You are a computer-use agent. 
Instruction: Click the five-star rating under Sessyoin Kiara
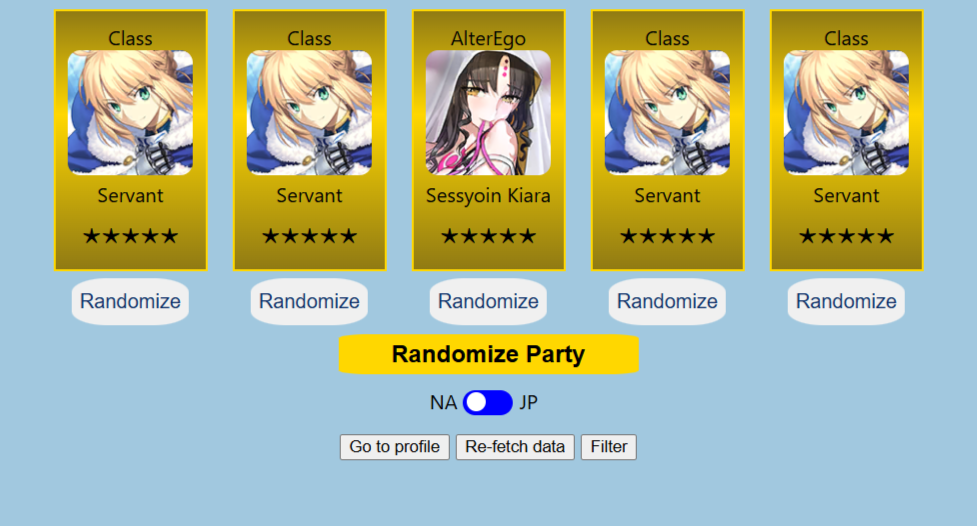coord(488,236)
